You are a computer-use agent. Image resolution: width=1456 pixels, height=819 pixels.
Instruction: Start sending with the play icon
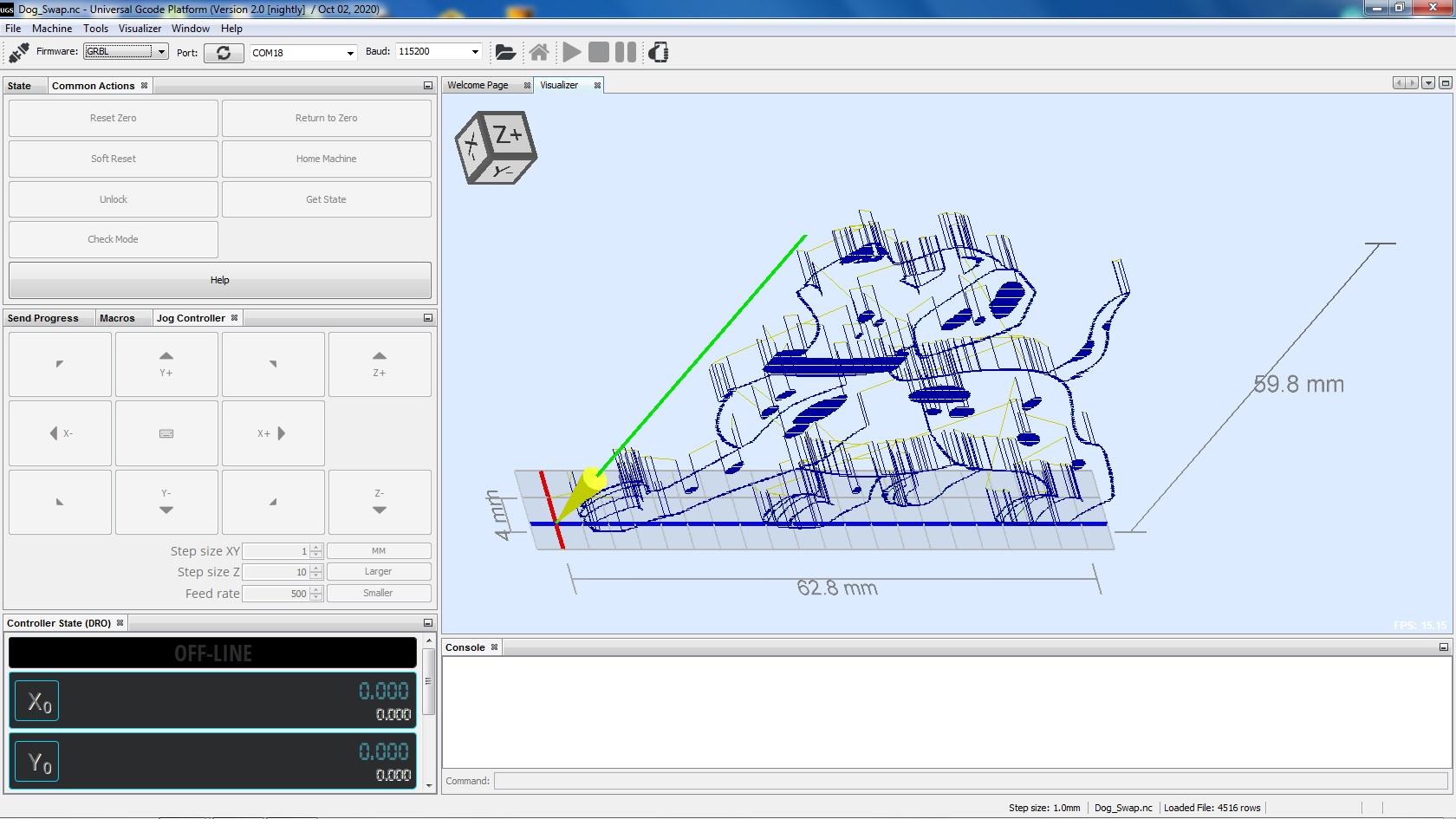point(572,53)
